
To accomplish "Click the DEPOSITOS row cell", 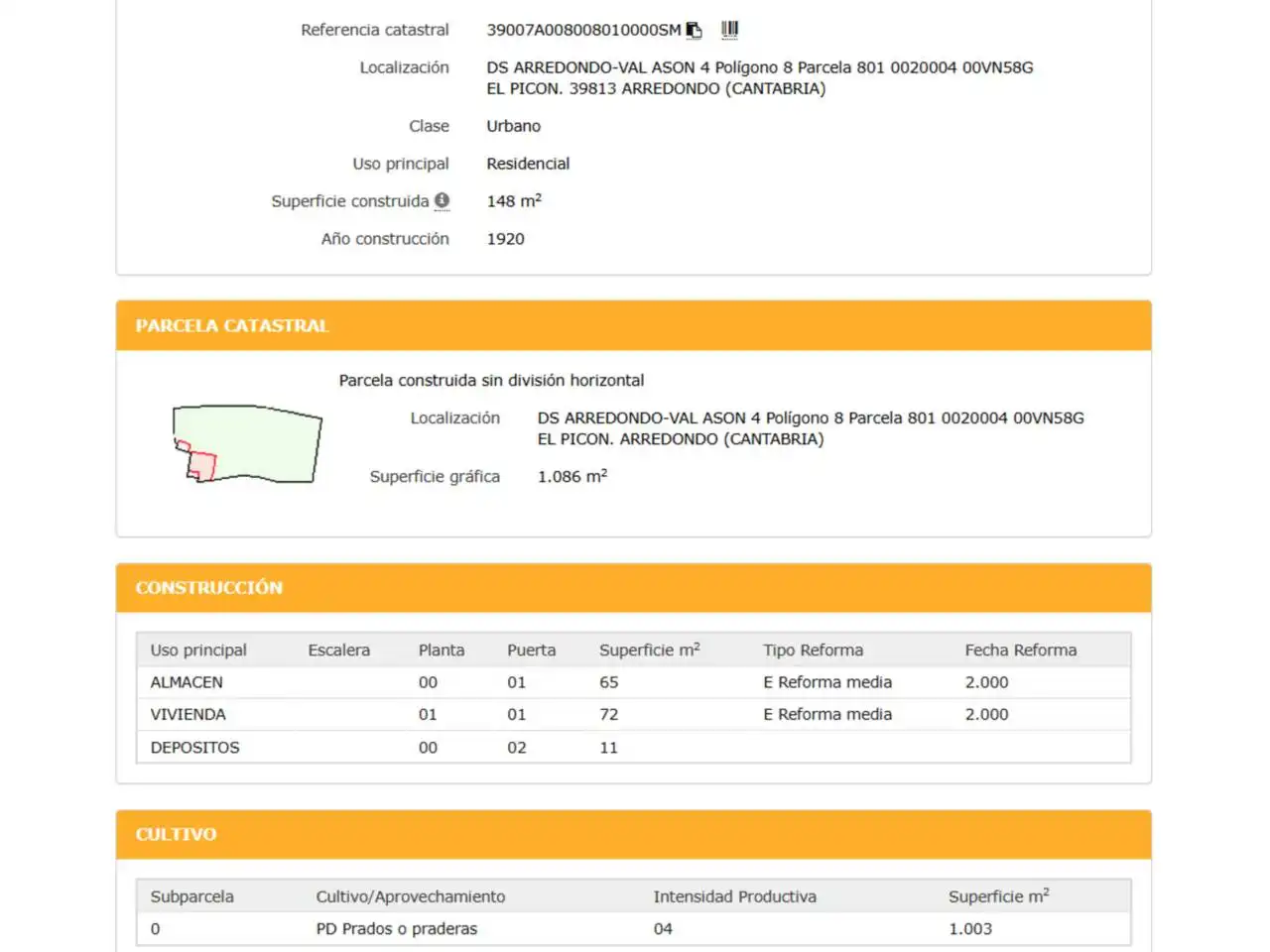I will point(194,748).
